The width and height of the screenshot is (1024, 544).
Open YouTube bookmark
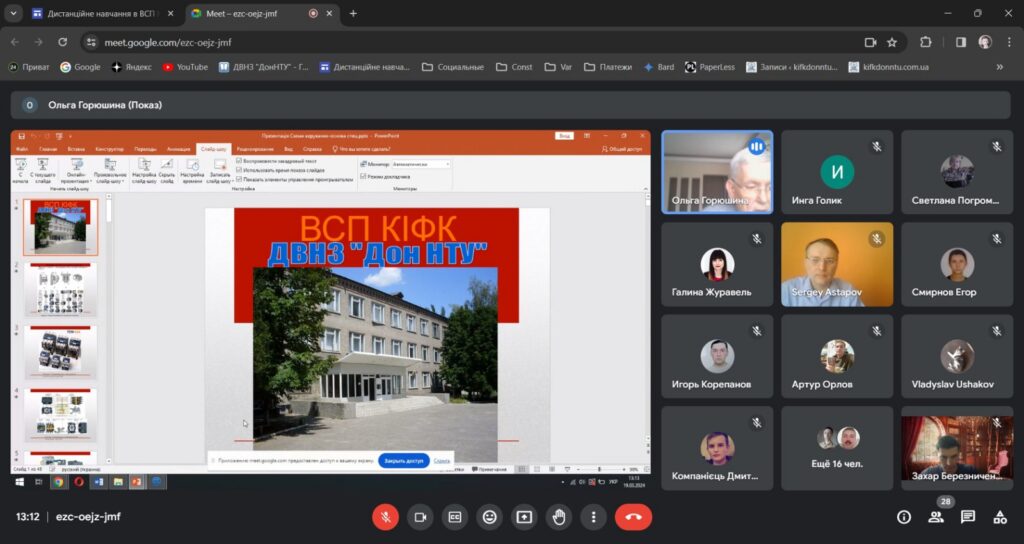[185, 67]
